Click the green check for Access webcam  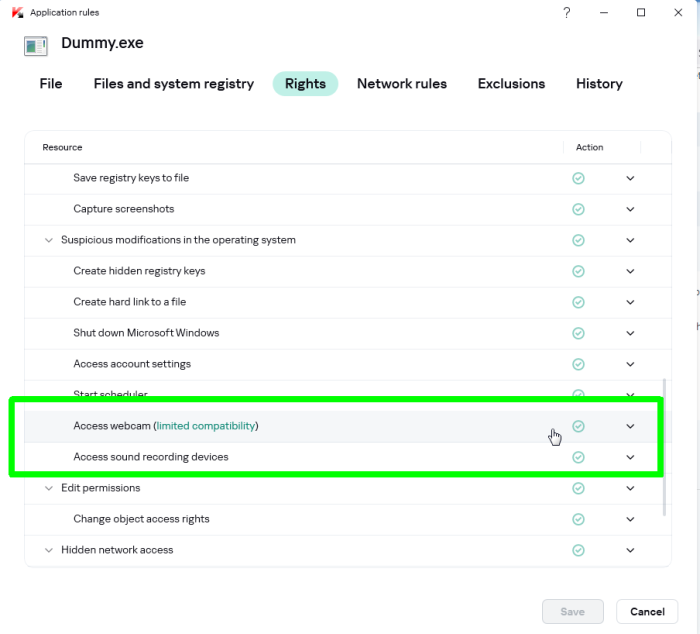(x=578, y=426)
